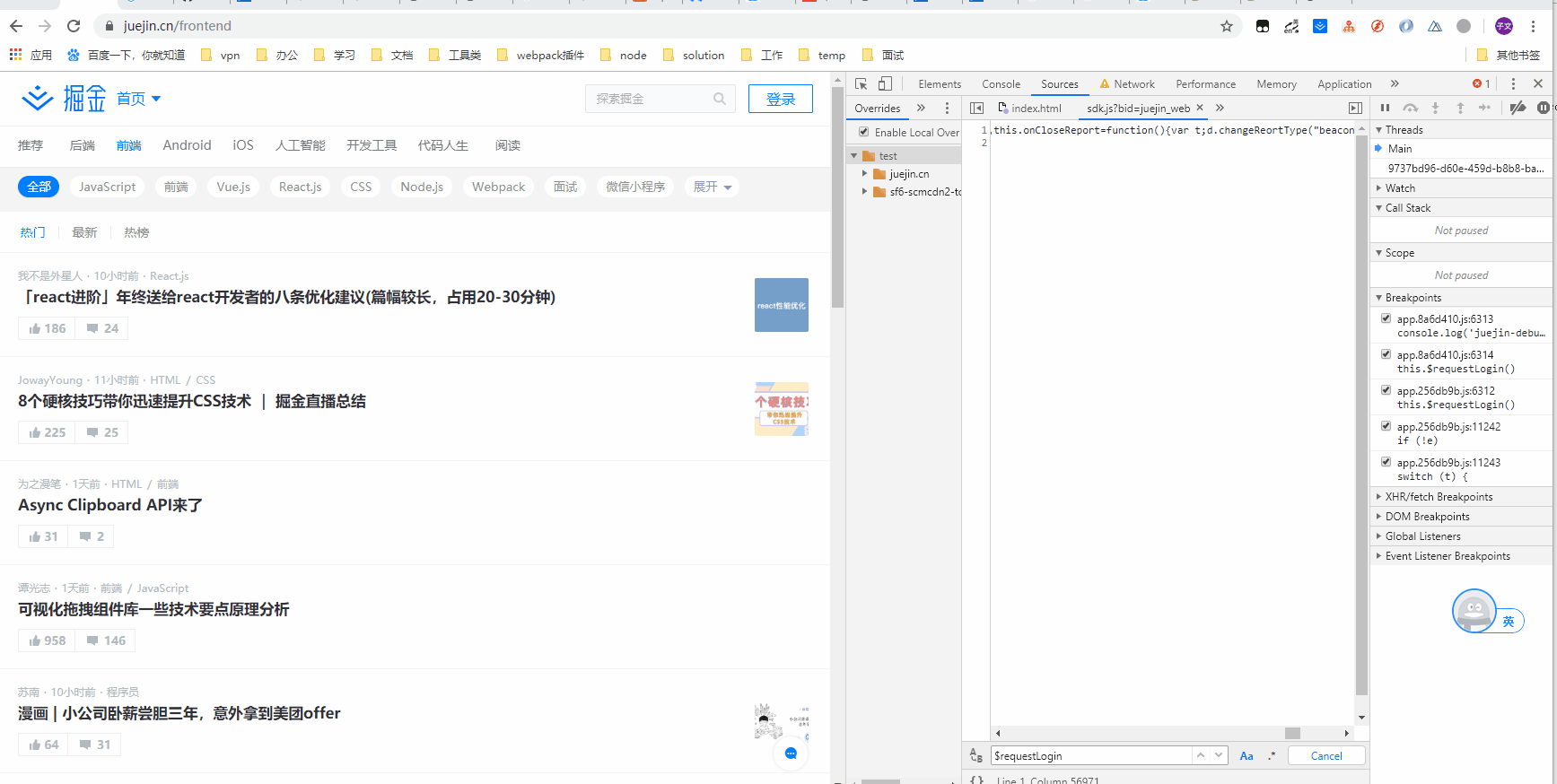Image resolution: width=1557 pixels, height=784 pixels.
Task: Click the search magnifier on Juejin
Action: tap(720, 99)
